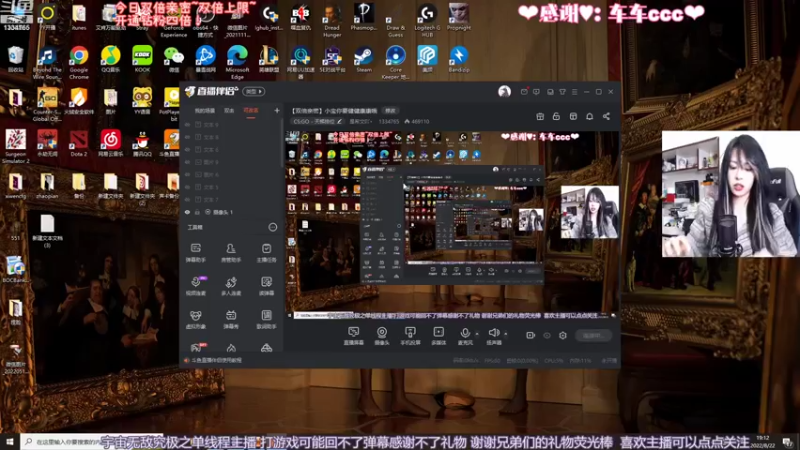Image resolution: width=800 pixels, height=450 pixels.
Task: Toggle visibility of the 文本 6 source
Action: coord(187,149)
